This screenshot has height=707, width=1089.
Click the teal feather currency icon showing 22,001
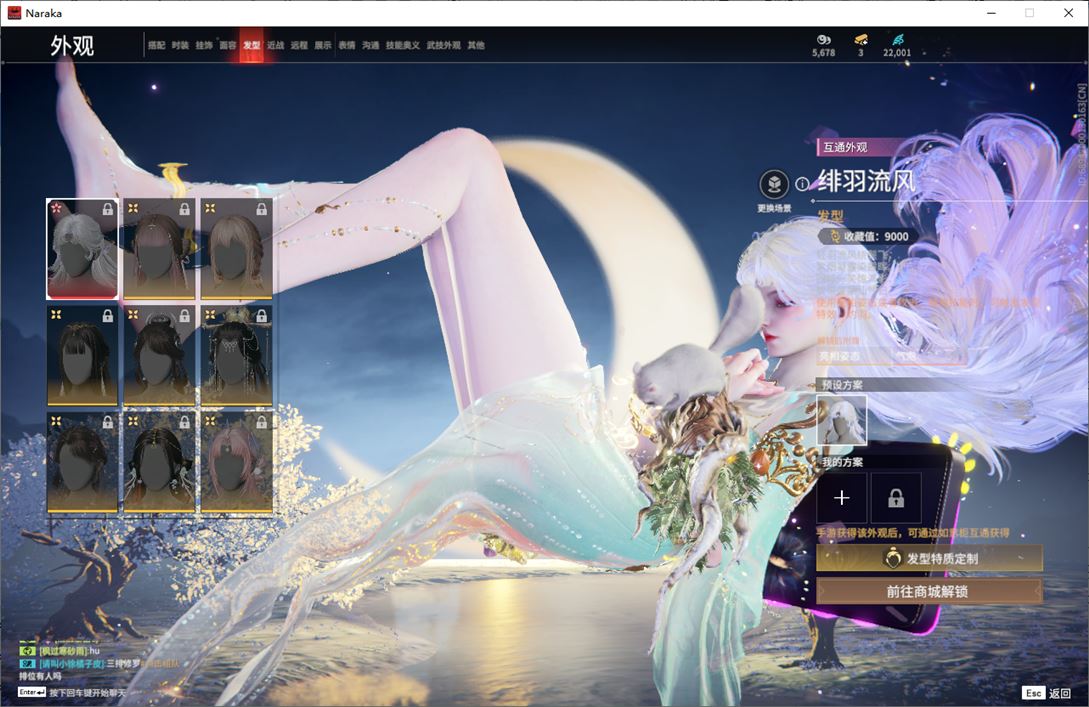pos(897,39)
